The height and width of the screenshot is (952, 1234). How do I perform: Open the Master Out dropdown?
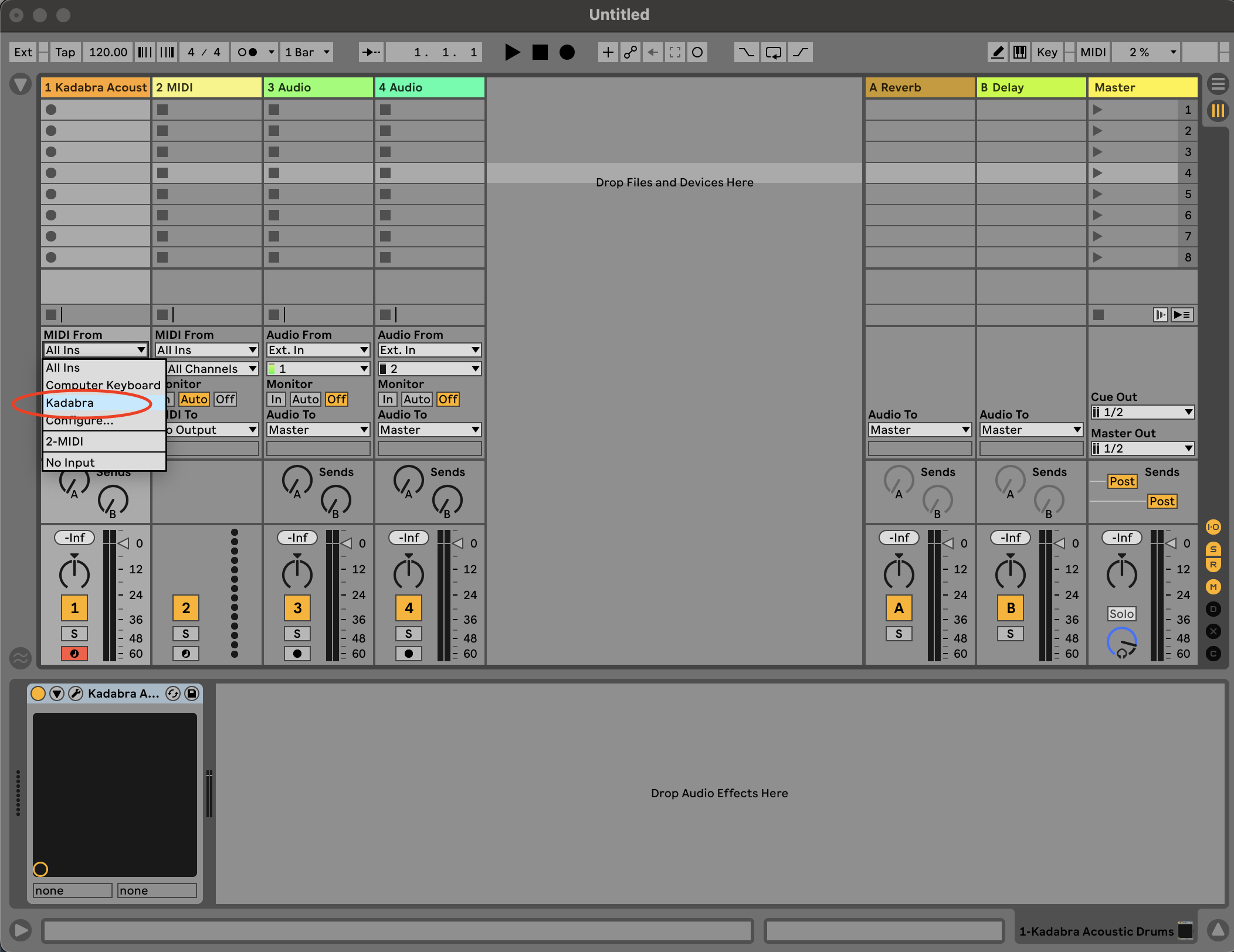point(1143,448)
